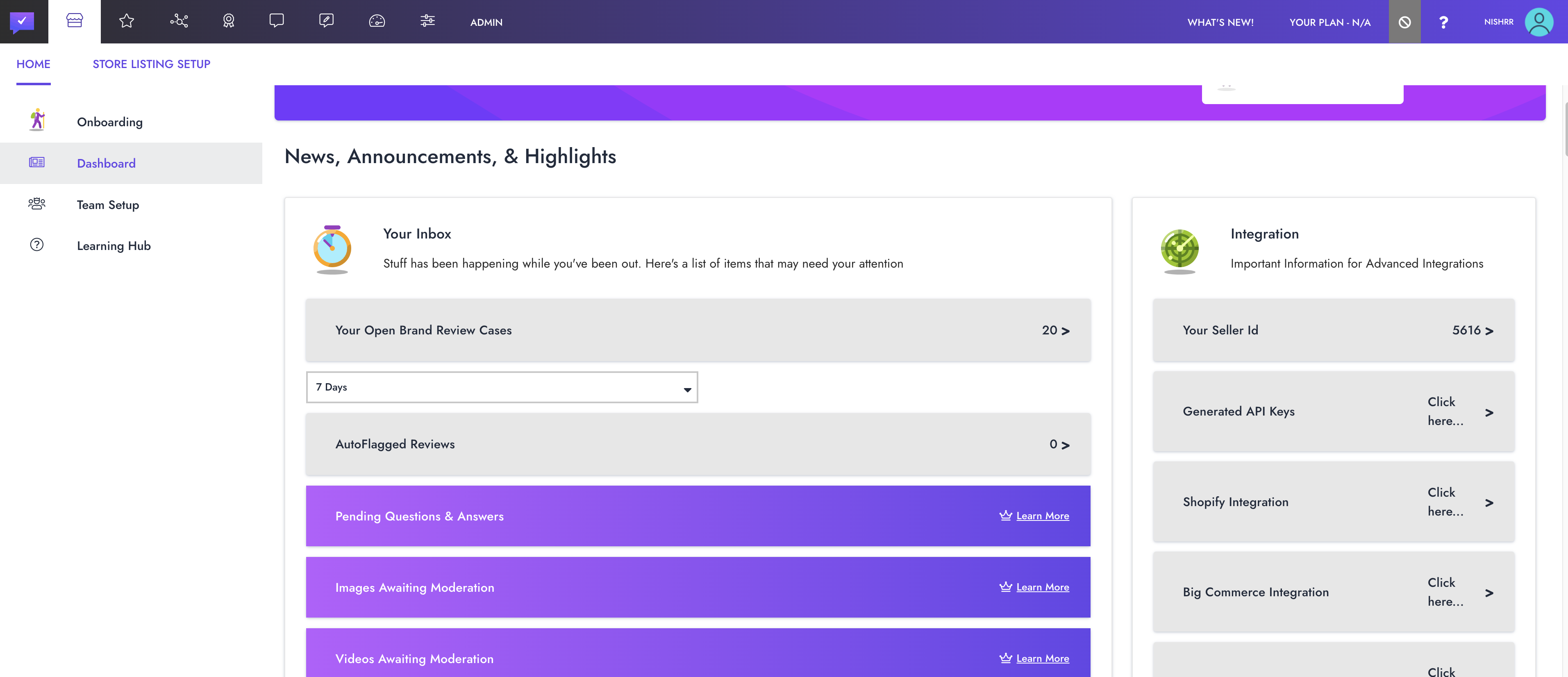Viewport: 1568px width, 677px height.
Task: Select Dashboard in the sidebar
Action: pyautogui.click(x=131, y=163)
